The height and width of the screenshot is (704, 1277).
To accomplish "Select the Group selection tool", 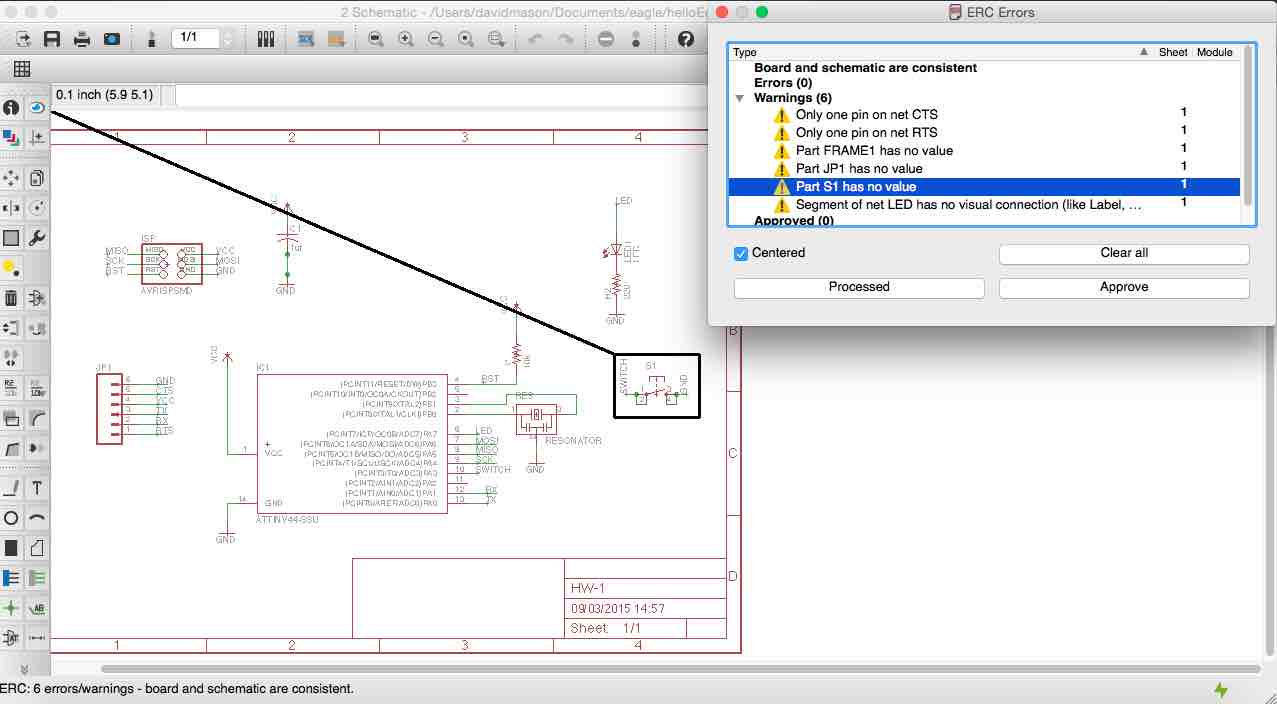I will coord(11,238).
